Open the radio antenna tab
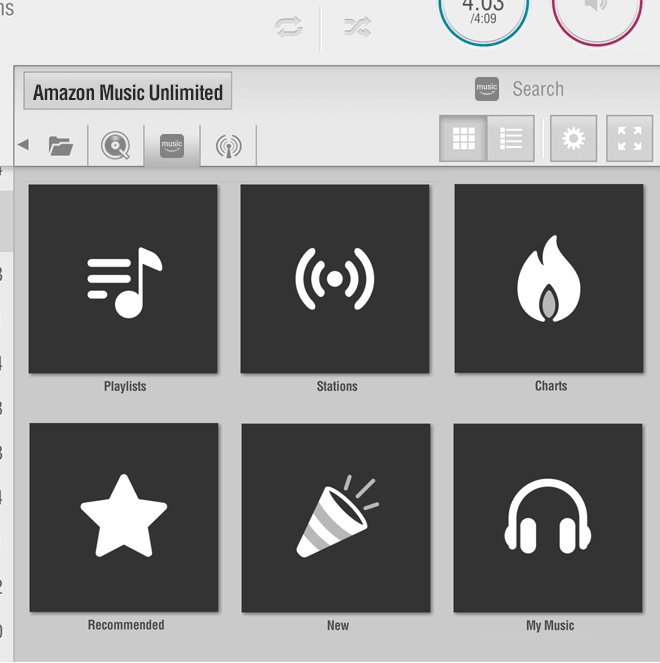 pyautogui.click(x=228, y=146)
